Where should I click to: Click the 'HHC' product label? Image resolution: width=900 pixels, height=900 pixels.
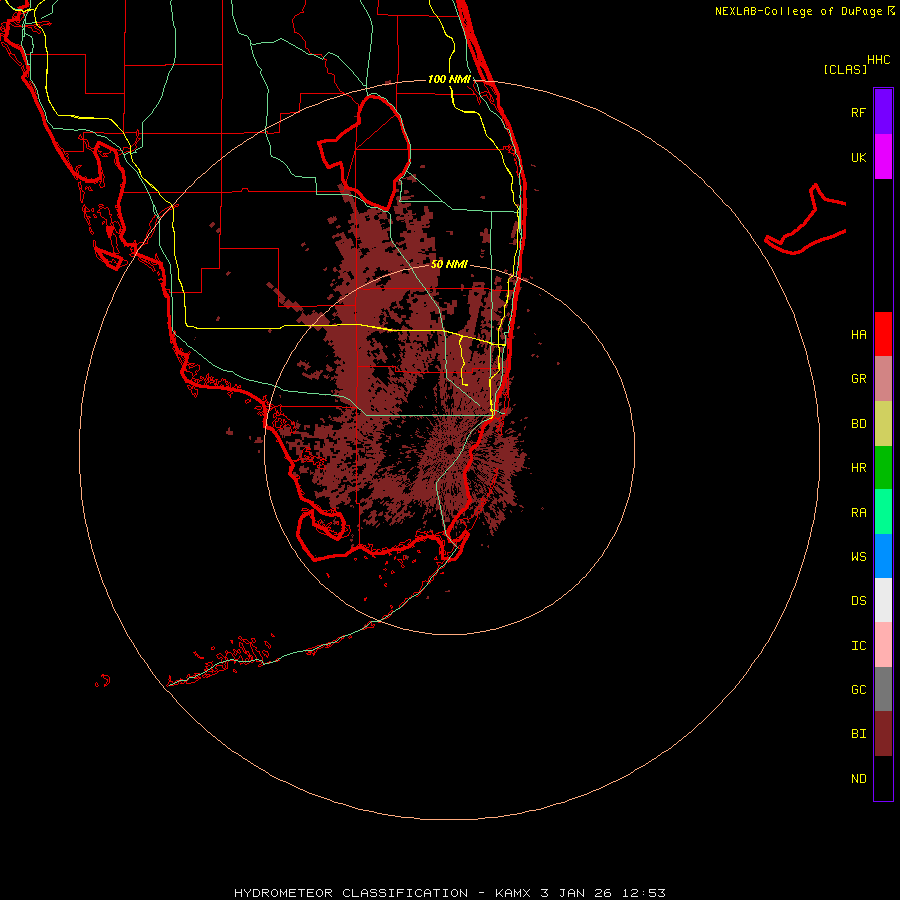[878, 60]
